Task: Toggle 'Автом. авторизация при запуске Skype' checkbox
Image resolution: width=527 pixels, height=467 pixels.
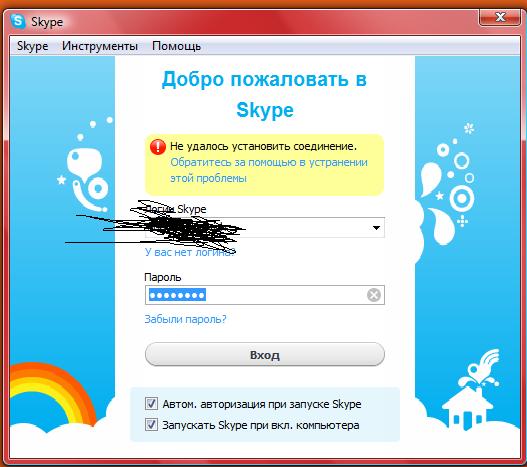Action: click(151, 403)
